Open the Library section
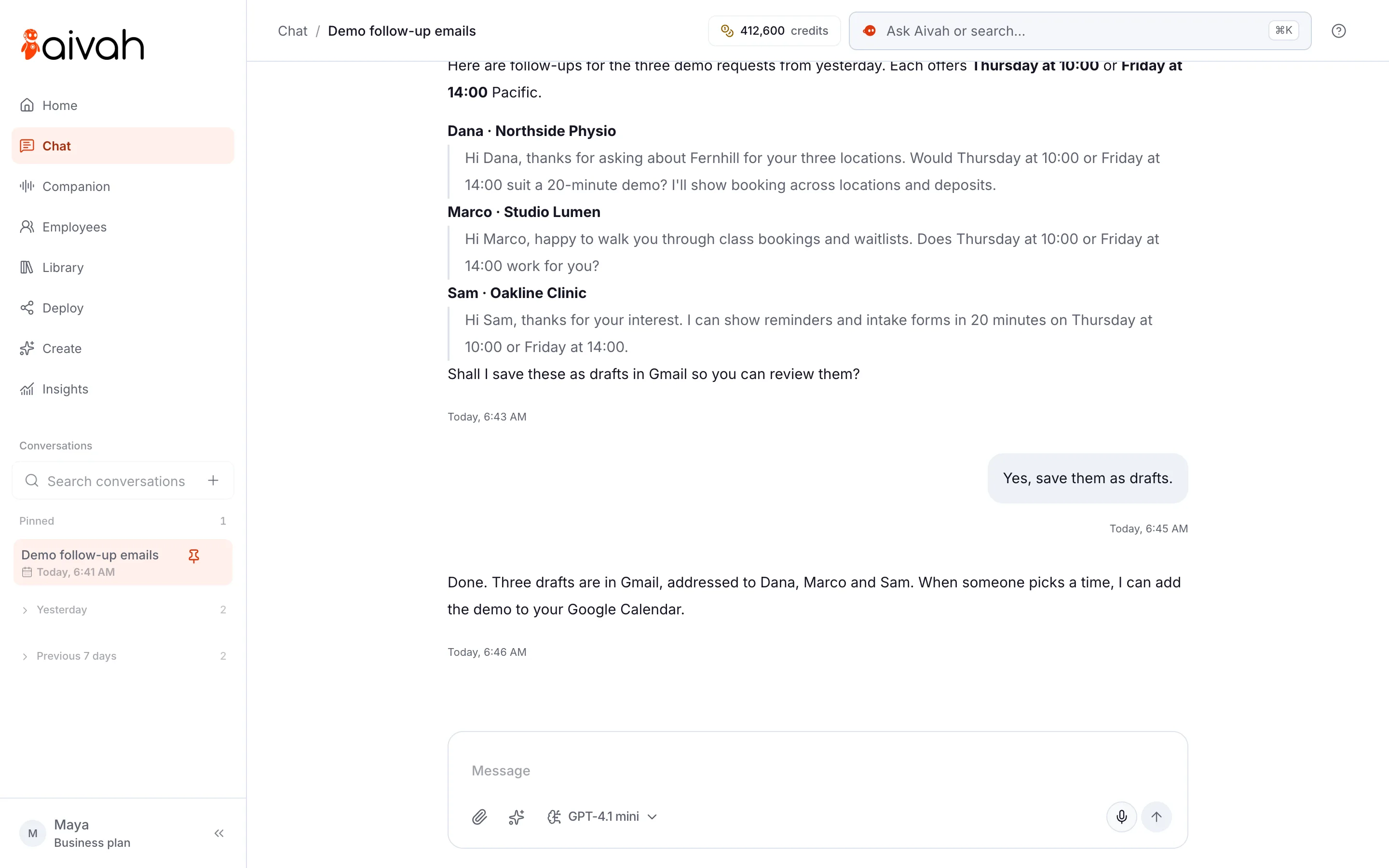Viewport: 1389px width, 868px height. (123, 267)
